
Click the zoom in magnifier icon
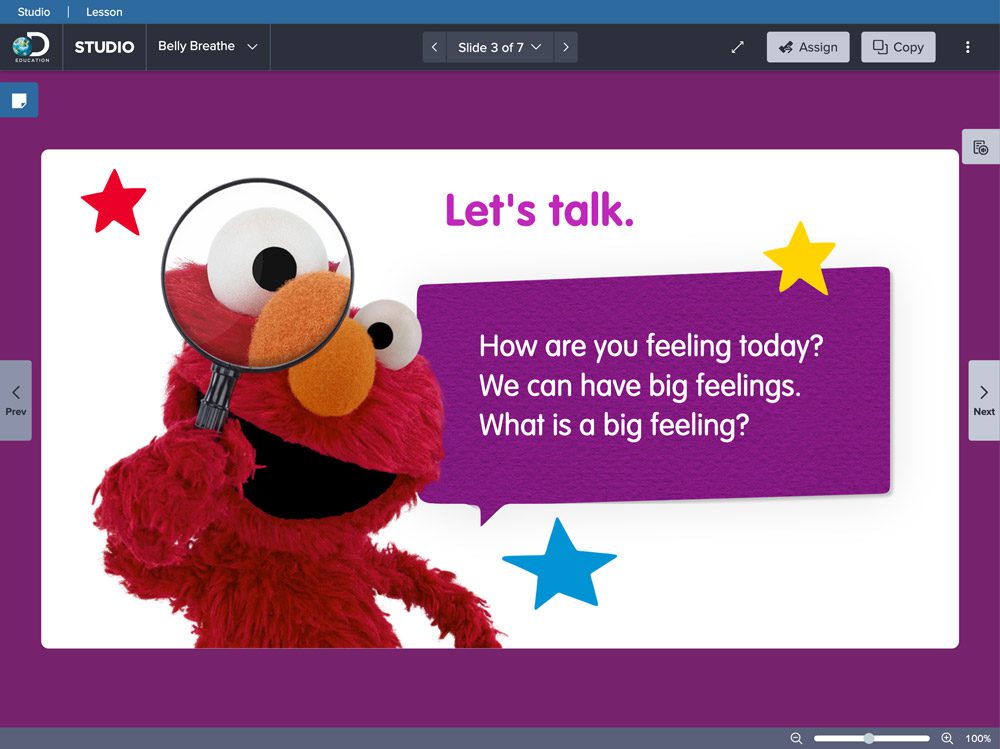[947, 738]
